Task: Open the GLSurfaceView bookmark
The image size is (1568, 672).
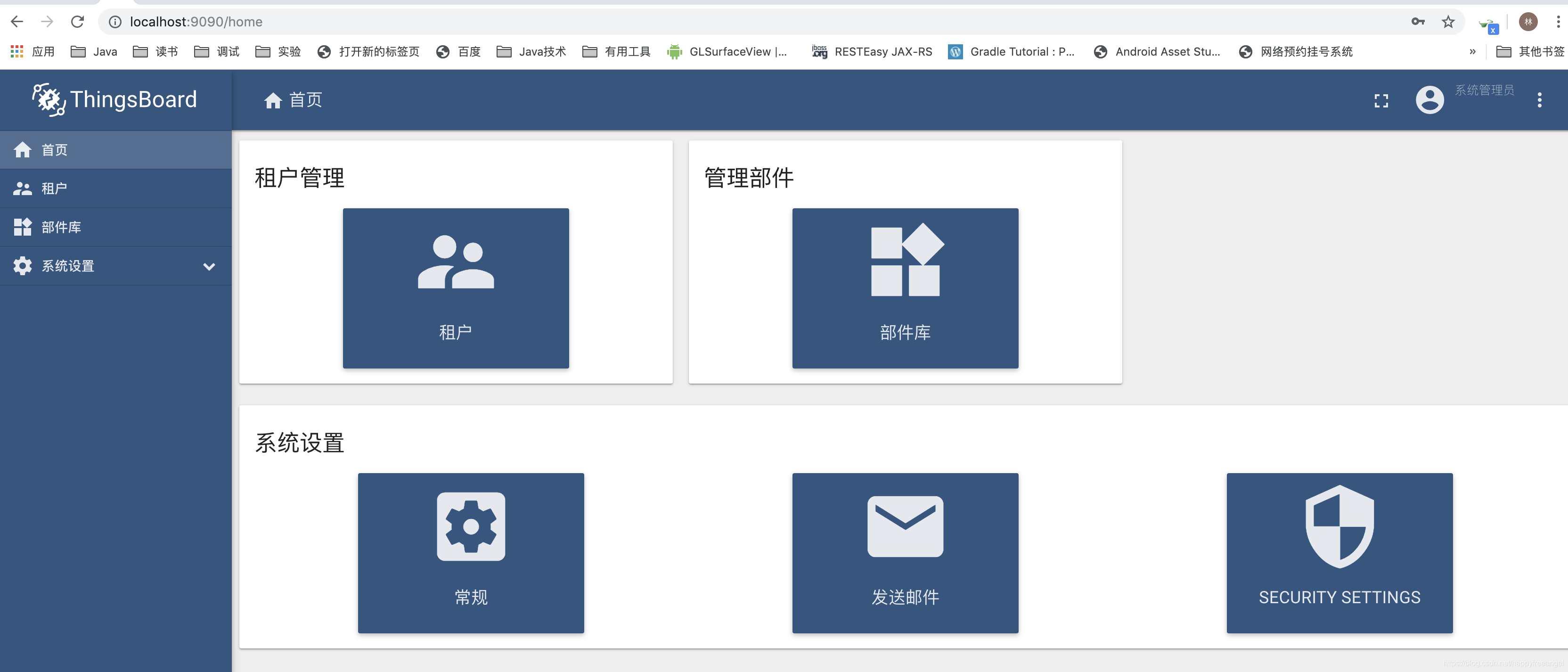Action: coord(727,52)
